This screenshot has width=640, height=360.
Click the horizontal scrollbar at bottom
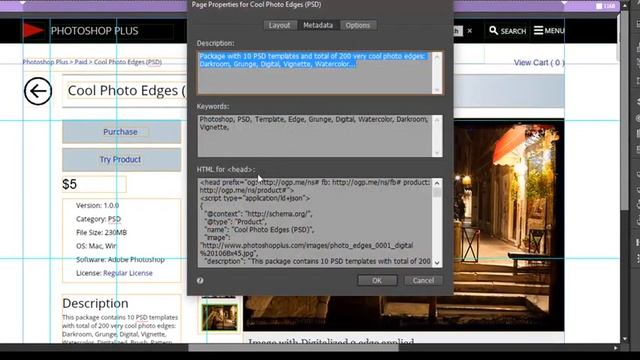coord(293,348)
